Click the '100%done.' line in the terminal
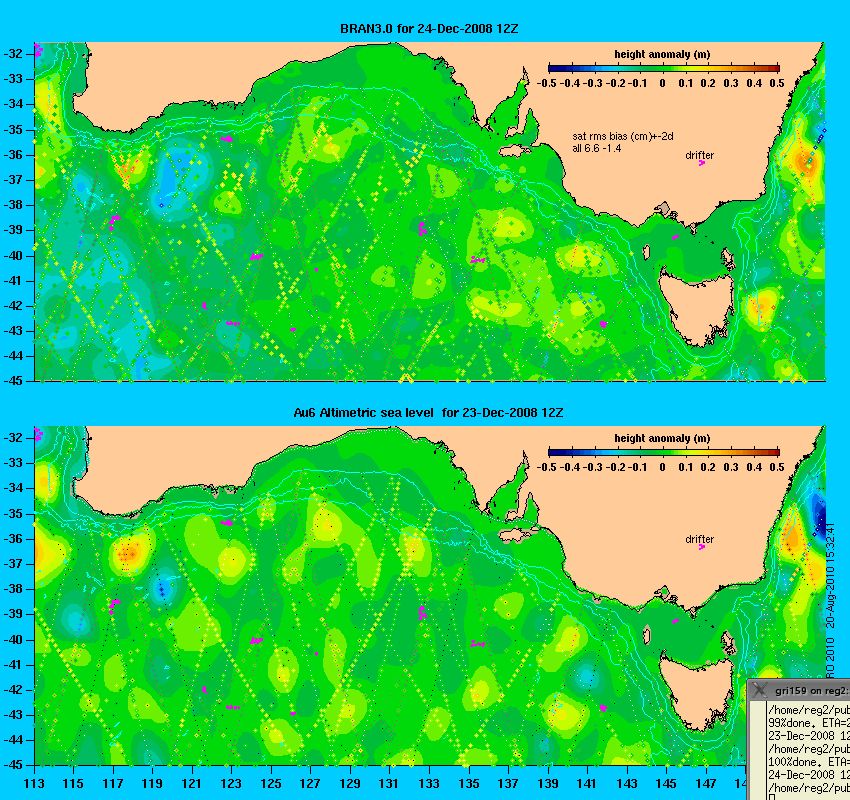Image resolution: width=850 pixels, height=800 pixels. [x=808, y=762]
